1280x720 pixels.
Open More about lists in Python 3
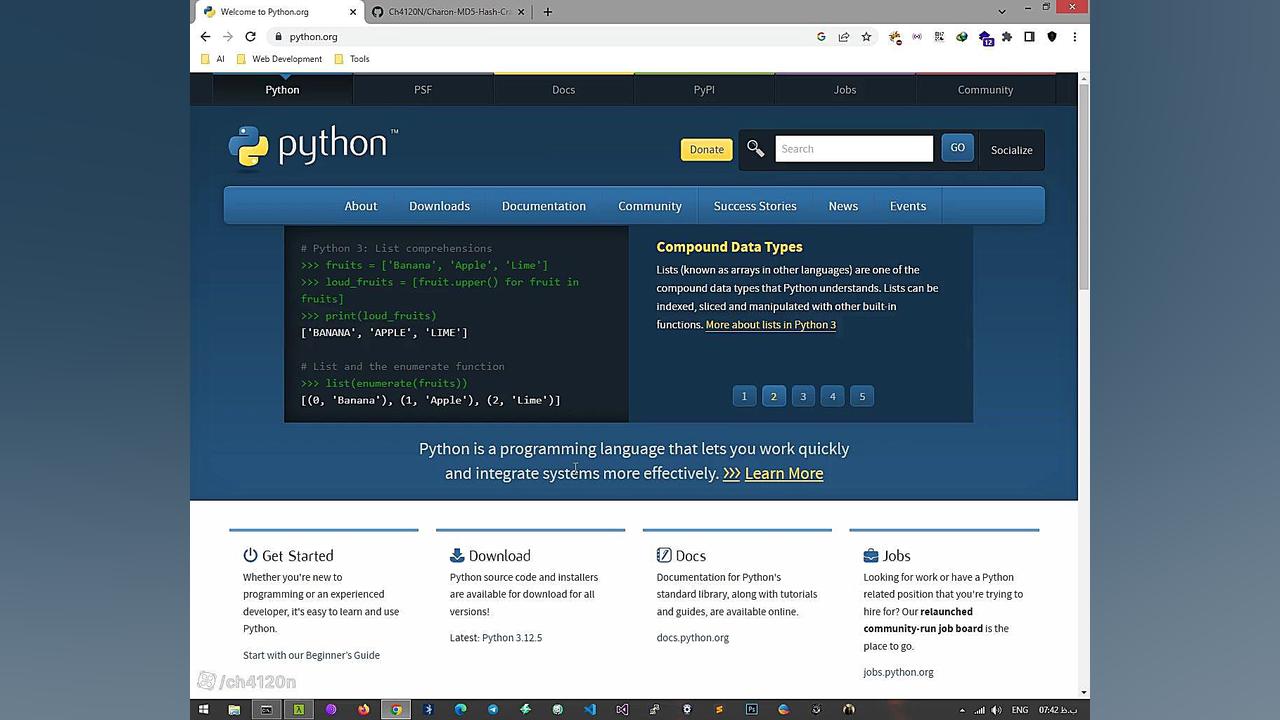pos(770,325)
